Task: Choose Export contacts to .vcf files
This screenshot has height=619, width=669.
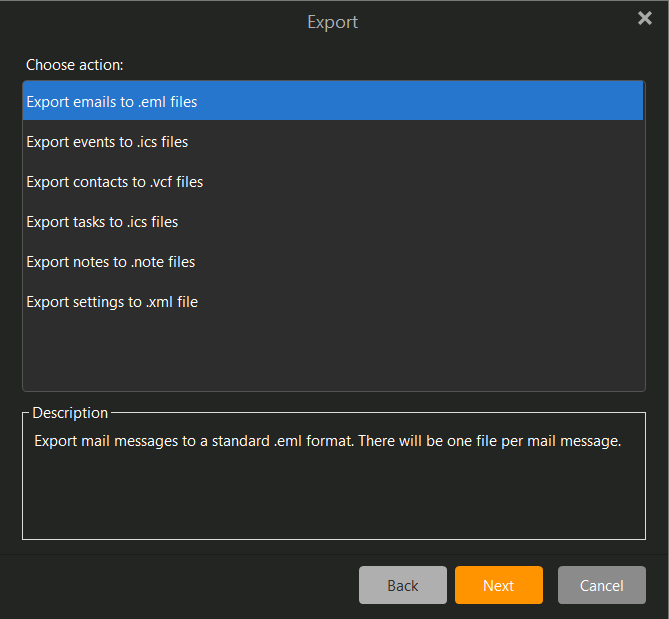Action: pos(333,182)
